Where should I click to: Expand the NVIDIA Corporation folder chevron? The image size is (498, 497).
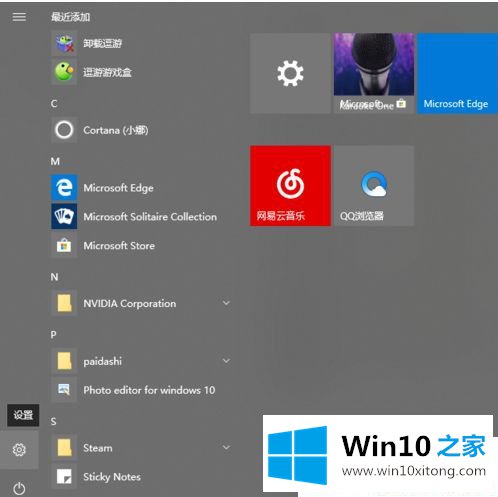pyautogui.click(x=226, y=303)
